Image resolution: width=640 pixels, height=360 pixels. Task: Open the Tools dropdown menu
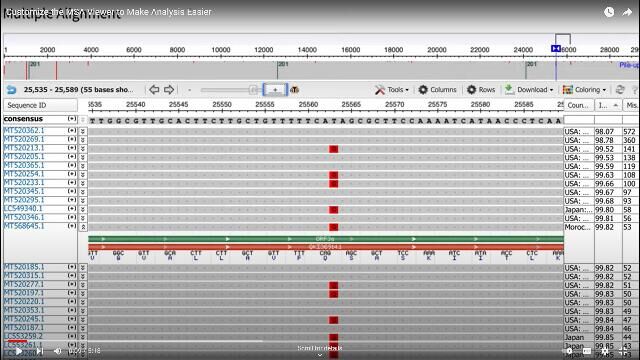click(x=392, y=89)
